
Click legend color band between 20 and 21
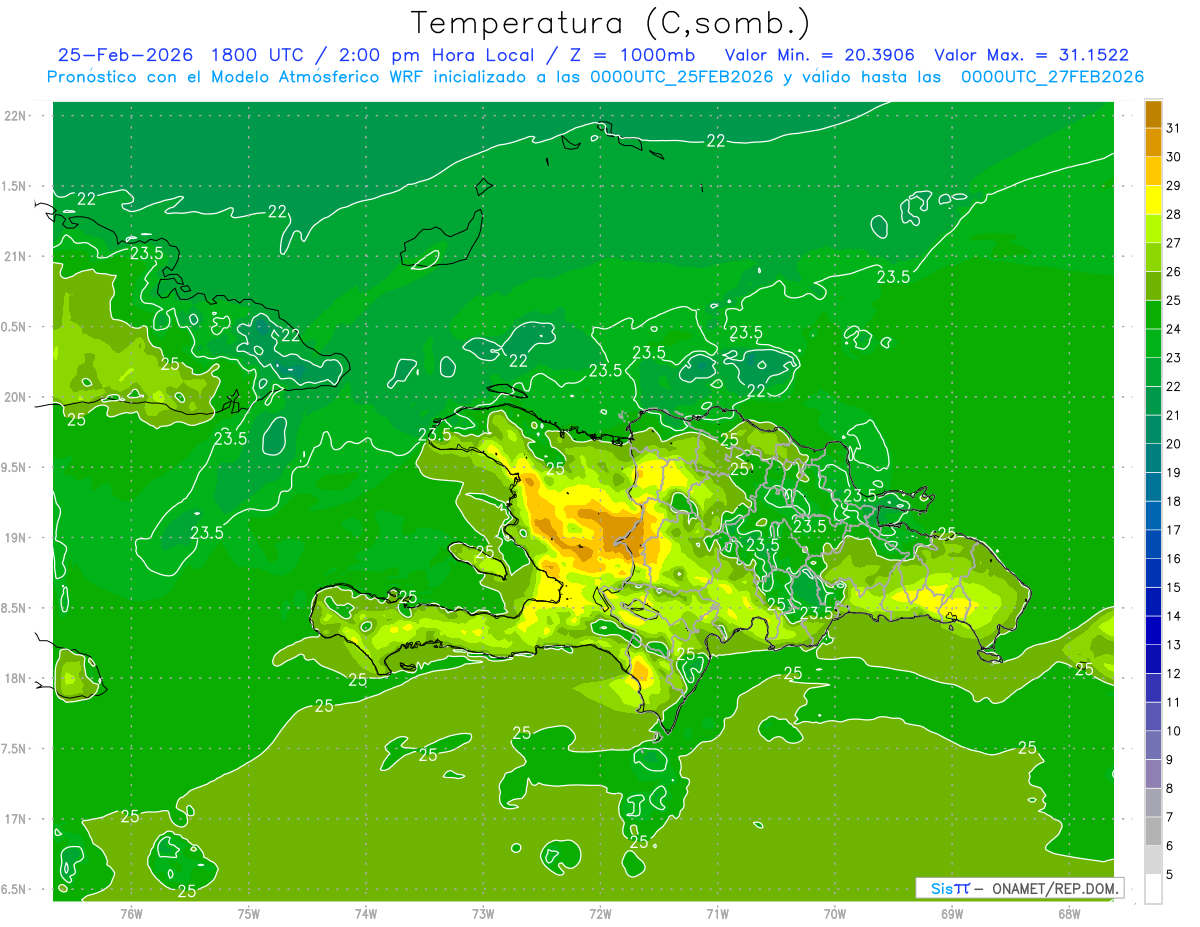click(1153, 429)
